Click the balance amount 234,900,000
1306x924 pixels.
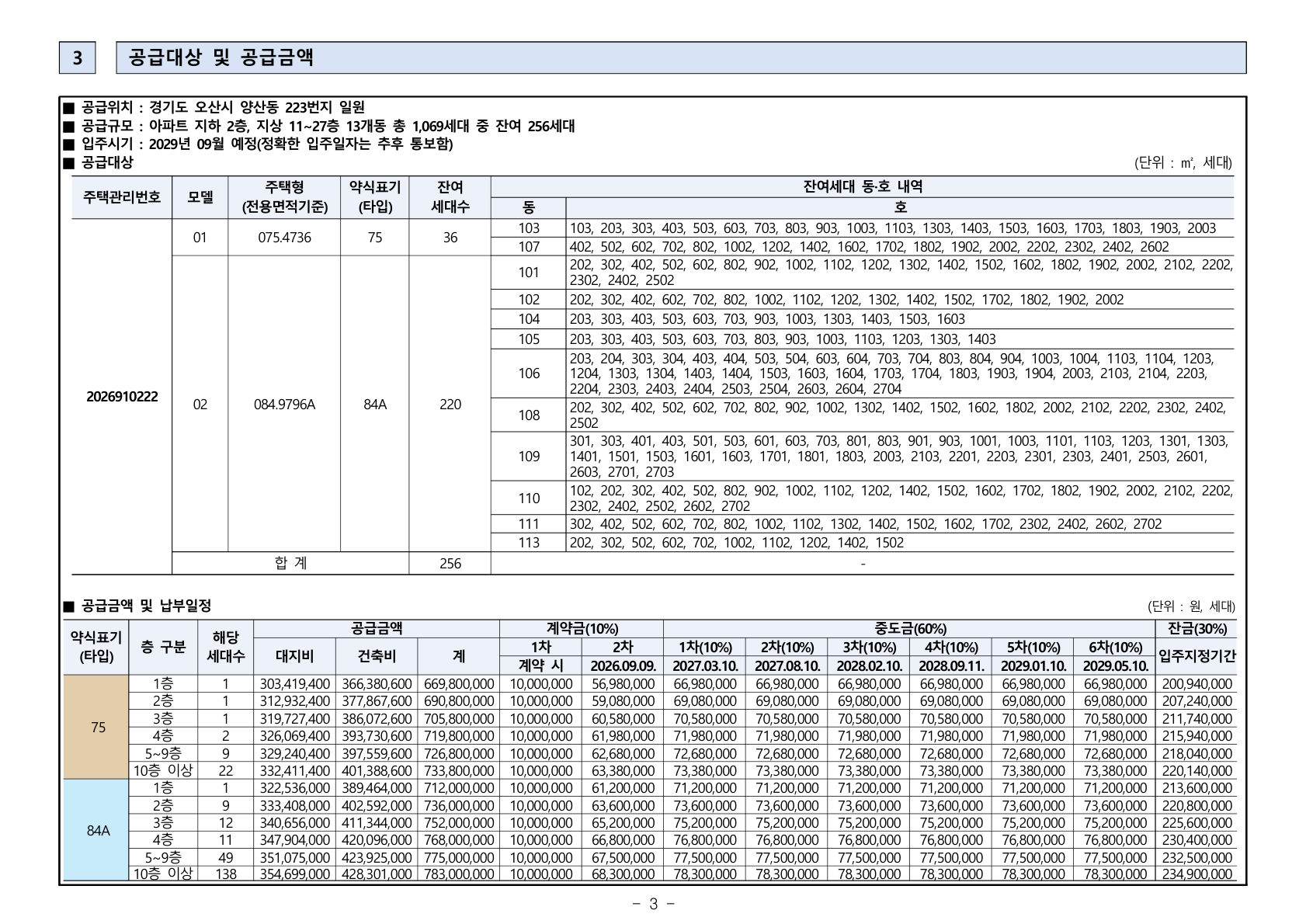(1197, 874)
